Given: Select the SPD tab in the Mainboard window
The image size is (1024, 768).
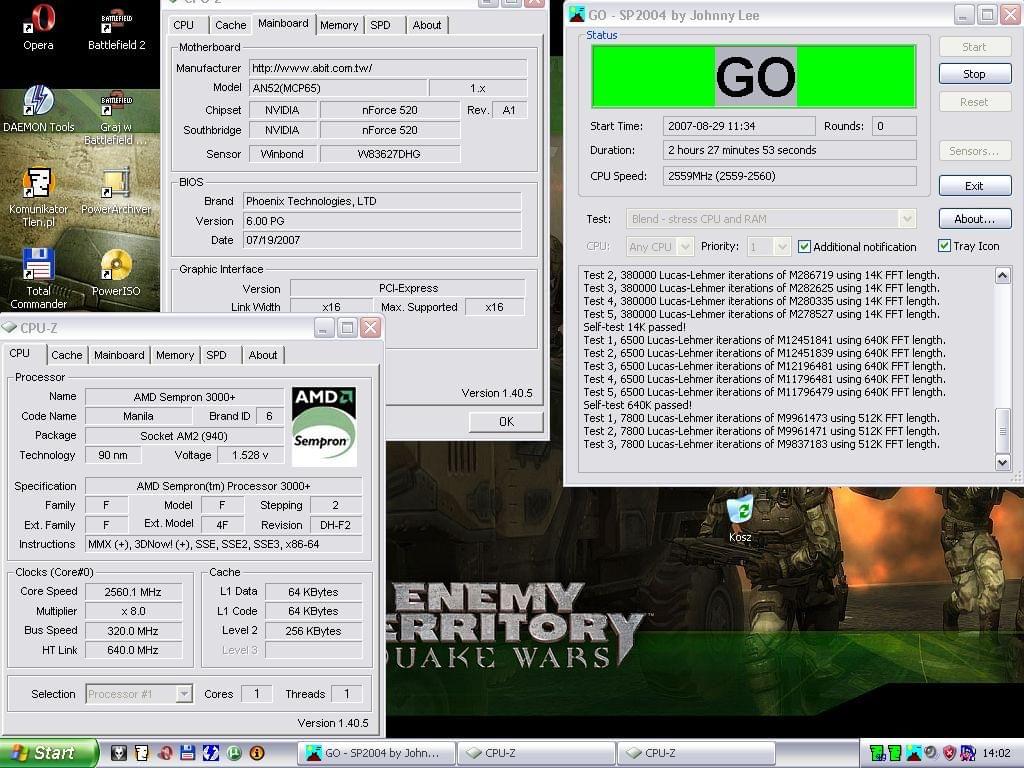Looking at the screenshot, I should (380, 25).
